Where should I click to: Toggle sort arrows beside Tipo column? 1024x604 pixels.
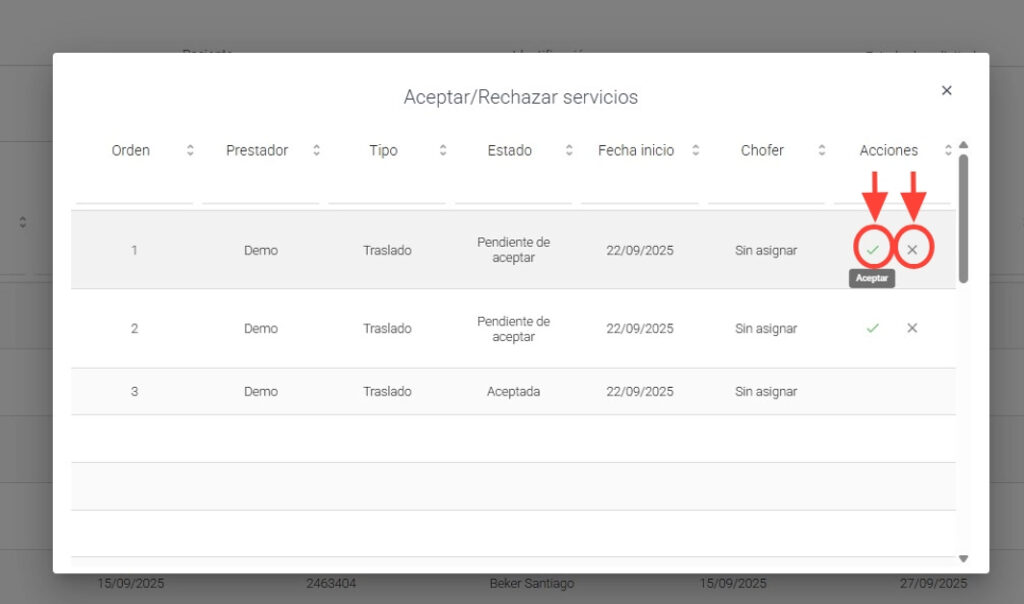[443, 151]
